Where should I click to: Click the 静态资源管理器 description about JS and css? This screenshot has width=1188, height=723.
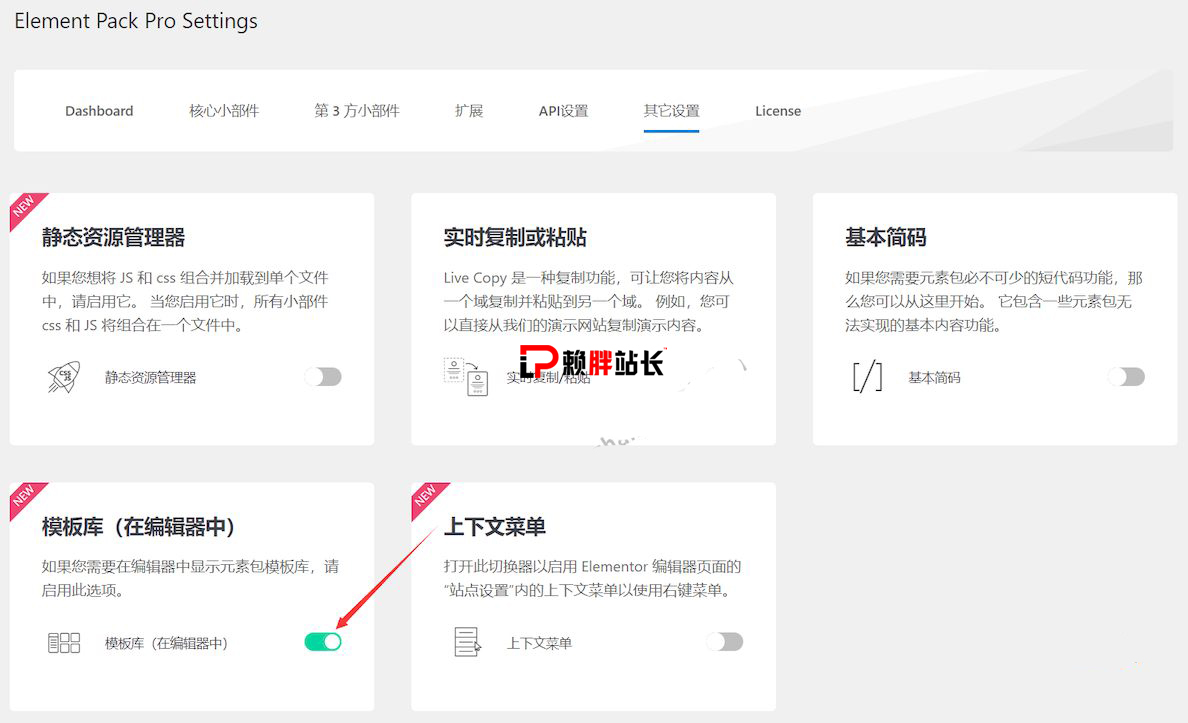click(185, 302)
